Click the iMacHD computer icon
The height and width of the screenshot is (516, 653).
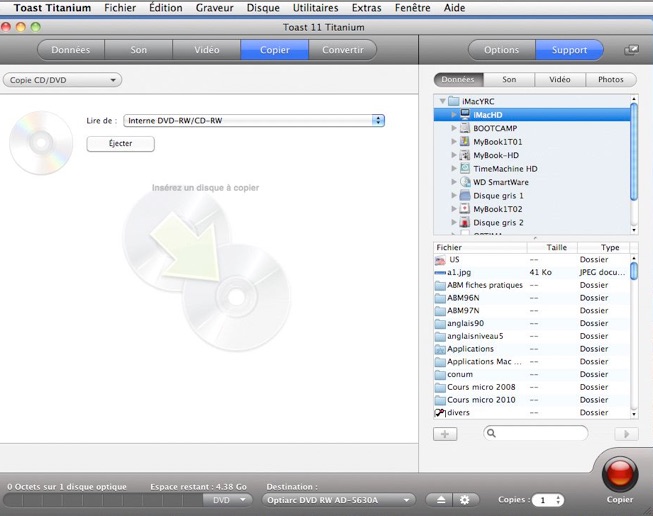click(465, 115)
